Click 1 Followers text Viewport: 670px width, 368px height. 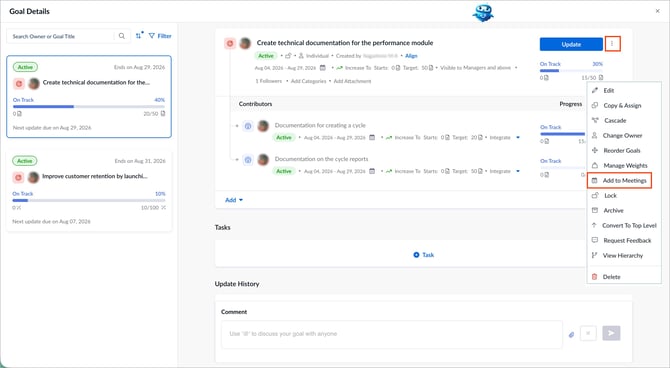point(269,81)
